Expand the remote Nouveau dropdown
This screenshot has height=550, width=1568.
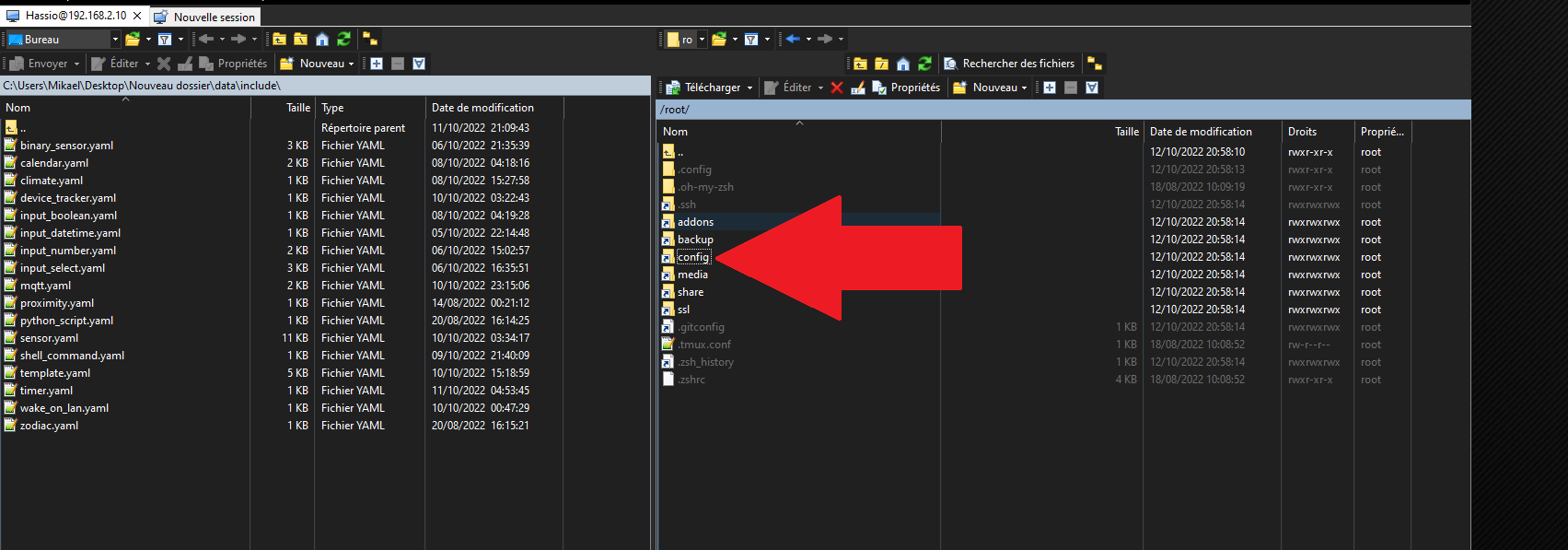click(x=1024, y=88)
